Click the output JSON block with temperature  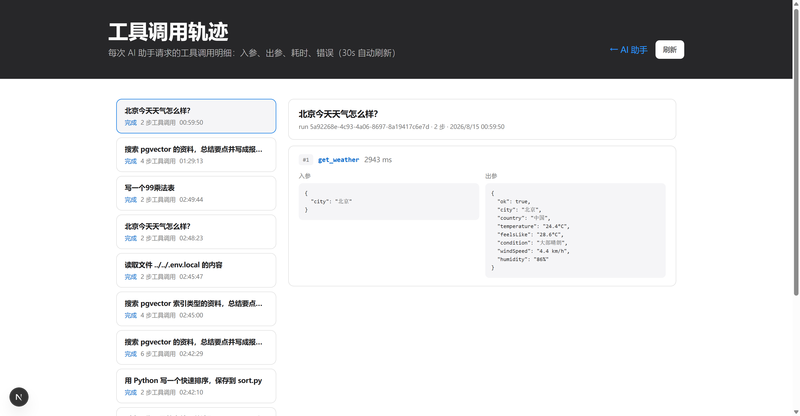(575, 230)
